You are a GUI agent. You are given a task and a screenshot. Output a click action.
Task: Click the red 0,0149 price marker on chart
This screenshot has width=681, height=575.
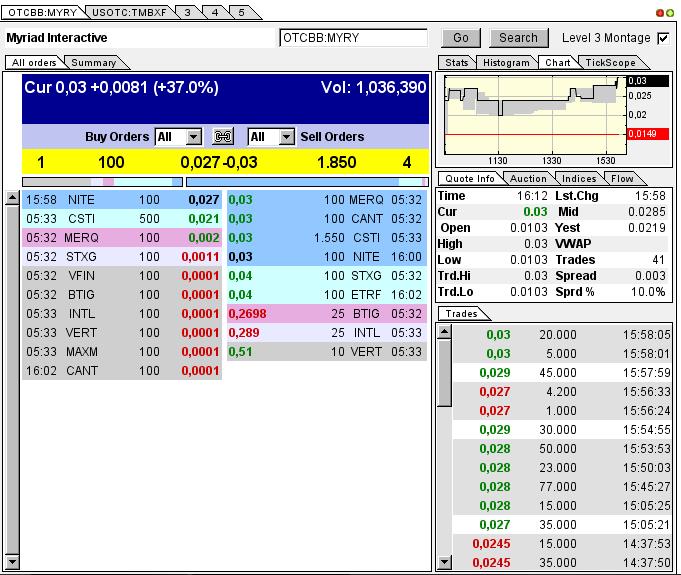tap(648, 134)
